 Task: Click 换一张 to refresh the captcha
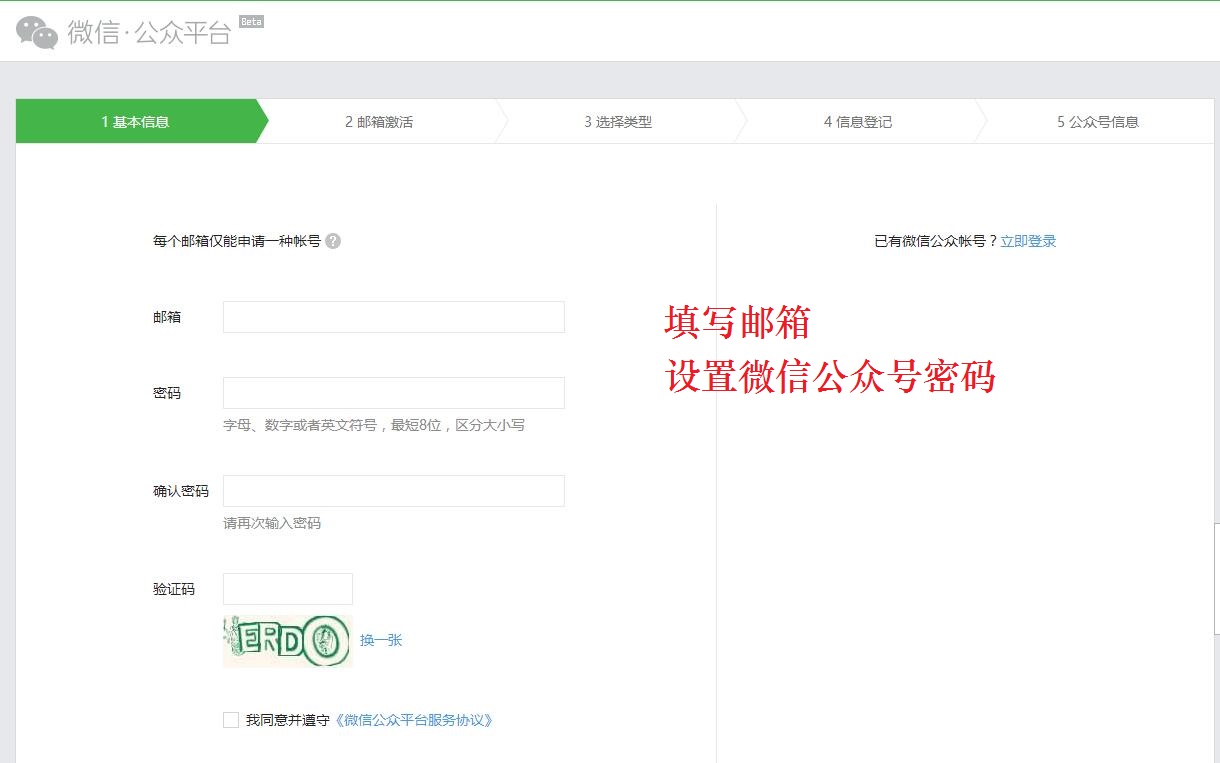(x=381, y=640)
